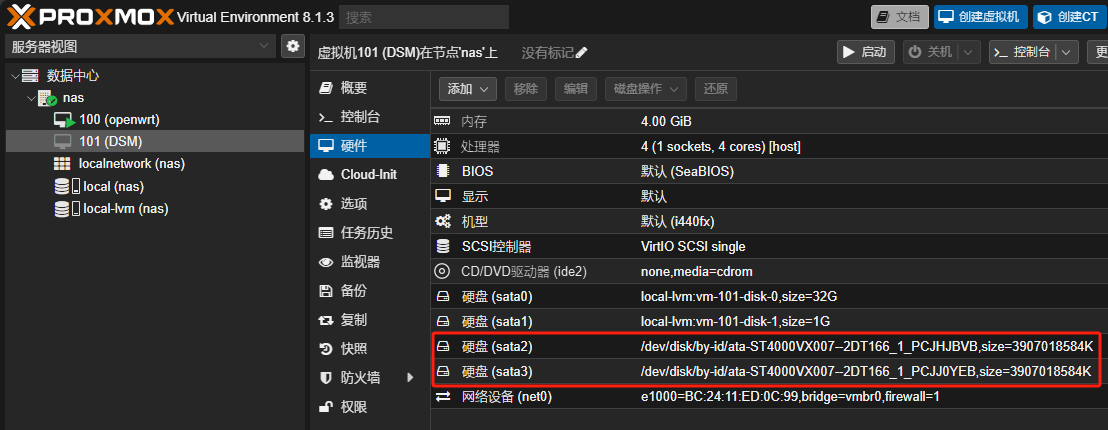
Task: Click the 启动 start button
Action: 866,52
